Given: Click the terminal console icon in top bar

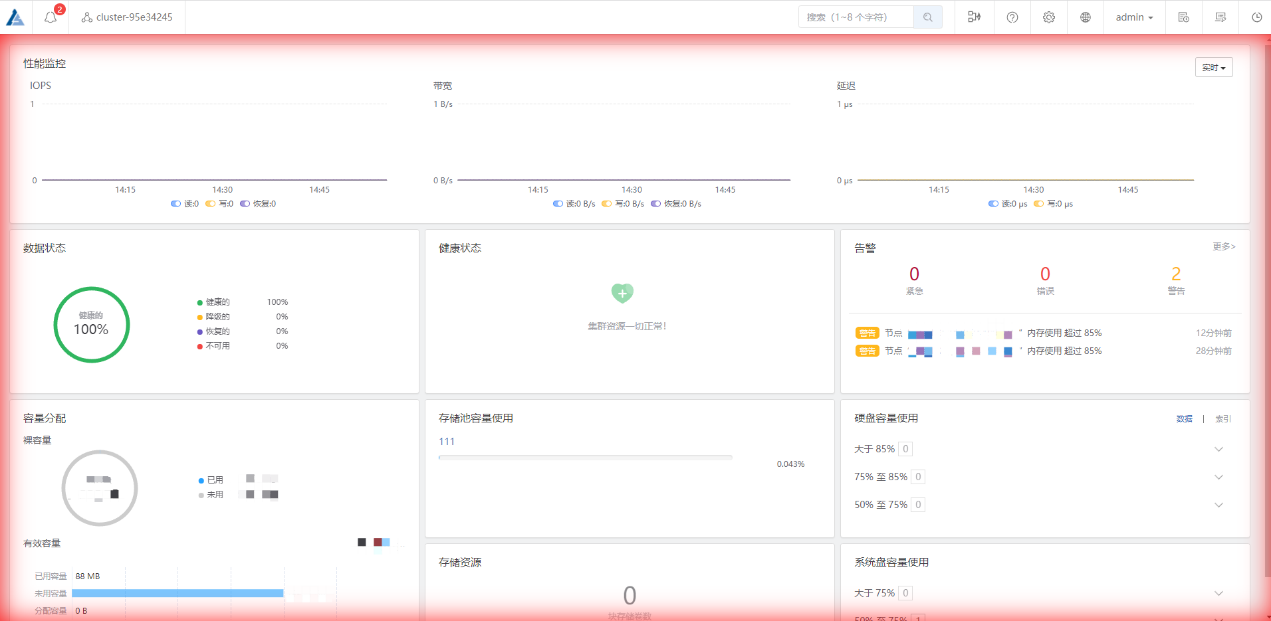Looking at the screenshot, I should pyautogui.click(x=1221, y=17).
